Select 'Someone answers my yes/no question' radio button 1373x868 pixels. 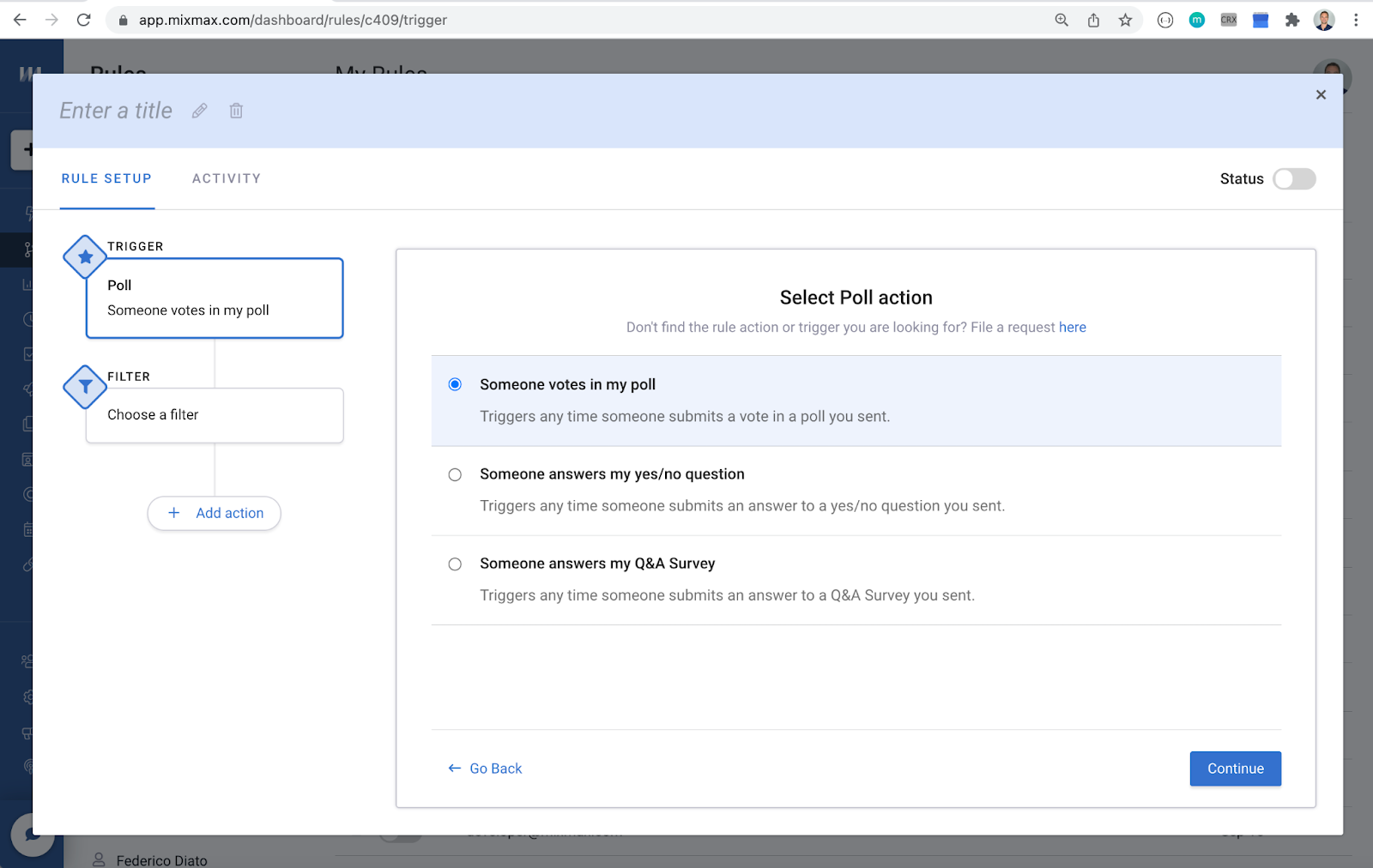click(455, 474)
